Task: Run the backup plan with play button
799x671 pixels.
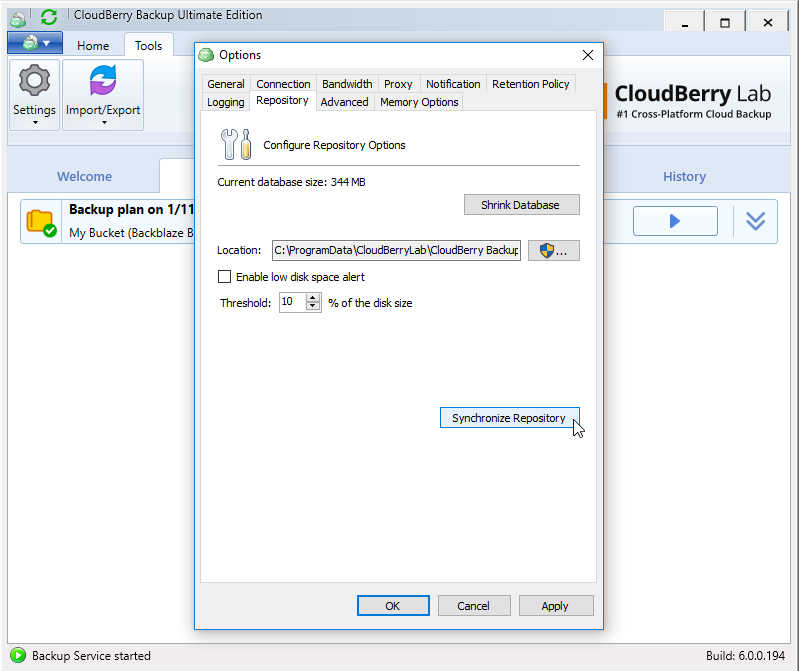Action: tap(675, 221)
